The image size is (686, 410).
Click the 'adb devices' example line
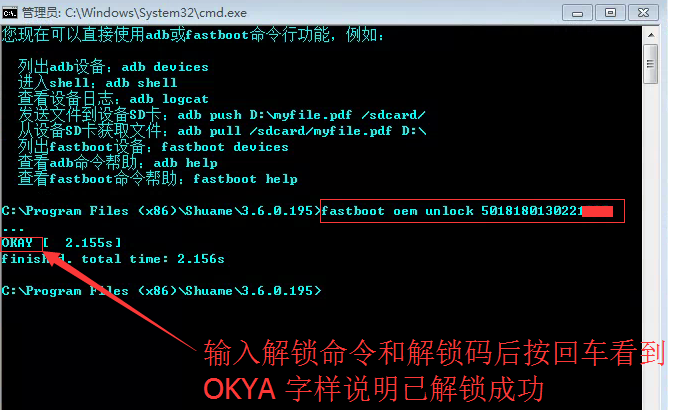pyautogui.click(x=113, y=67)
